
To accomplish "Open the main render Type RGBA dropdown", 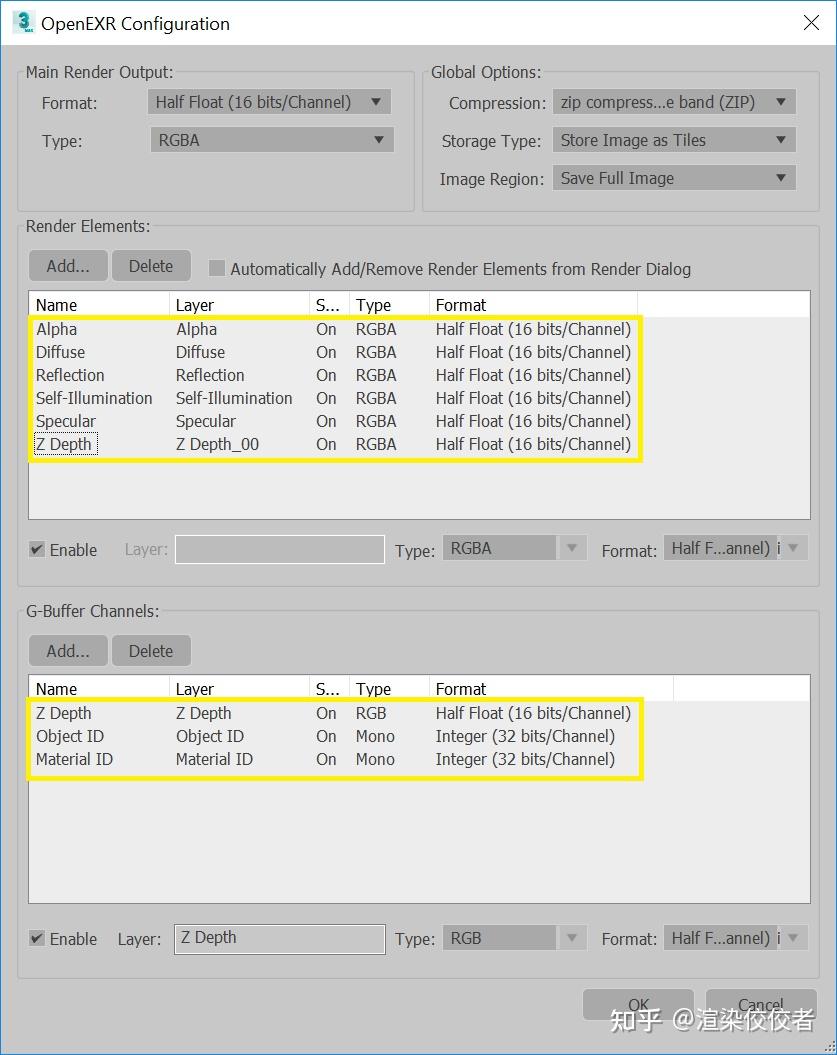I will (x=272, y=140).
